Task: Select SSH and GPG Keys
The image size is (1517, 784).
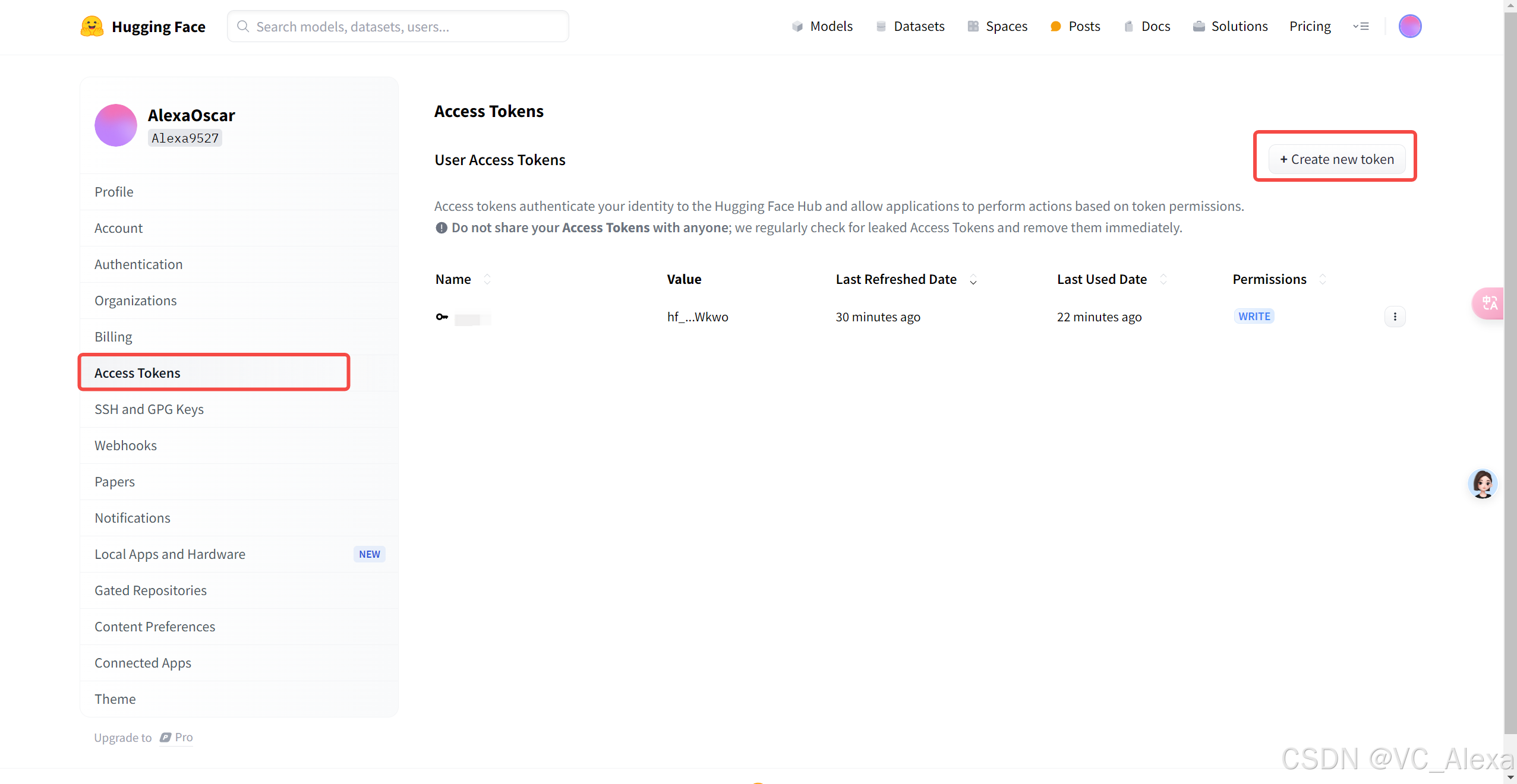Action: pos(239,409)
